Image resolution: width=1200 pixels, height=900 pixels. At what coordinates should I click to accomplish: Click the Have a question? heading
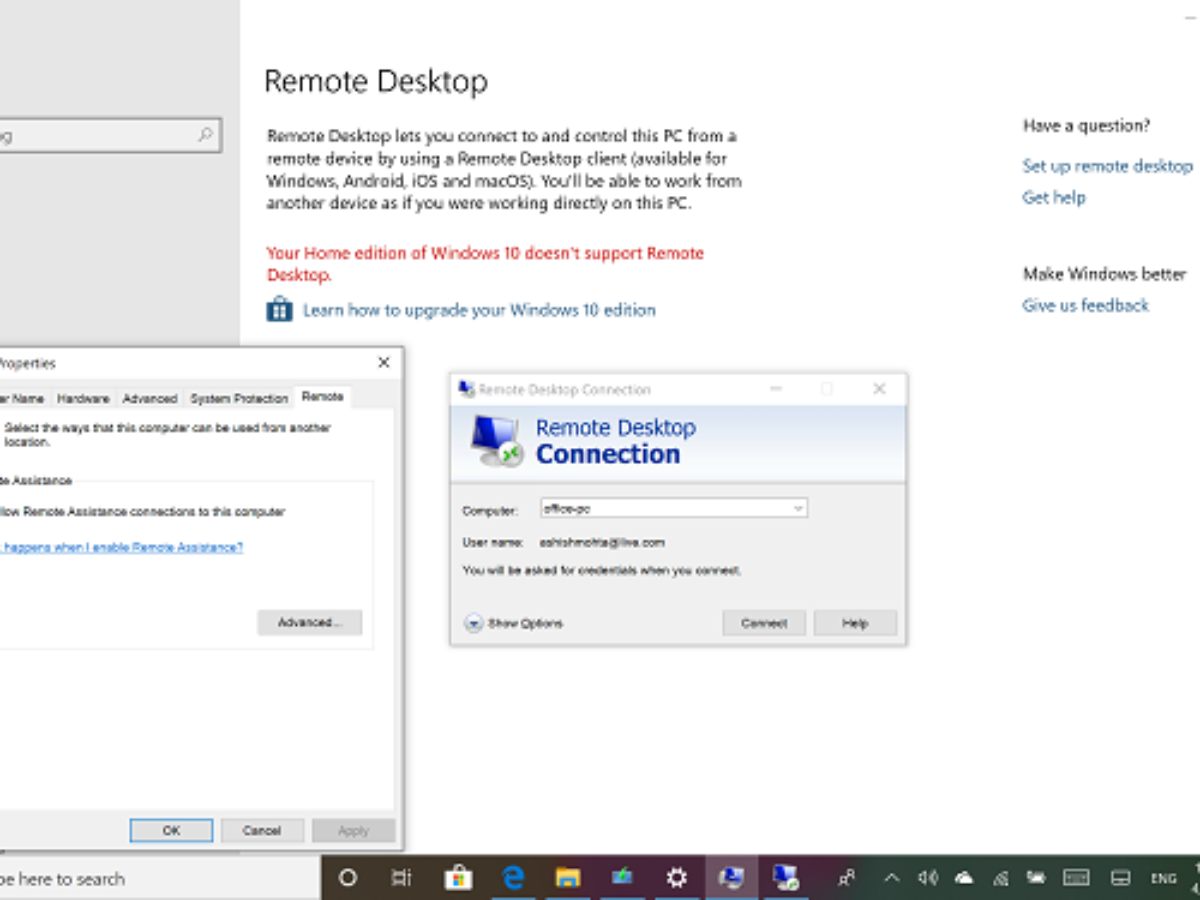coord(1086,126)
